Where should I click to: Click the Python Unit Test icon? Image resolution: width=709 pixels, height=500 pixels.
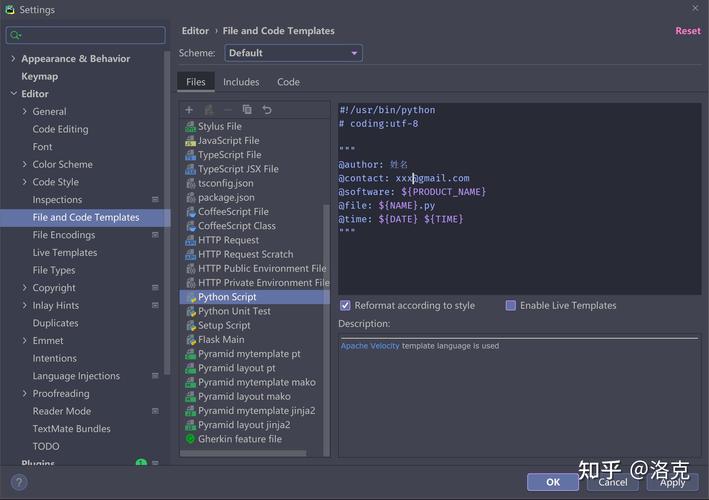(190, 311)
